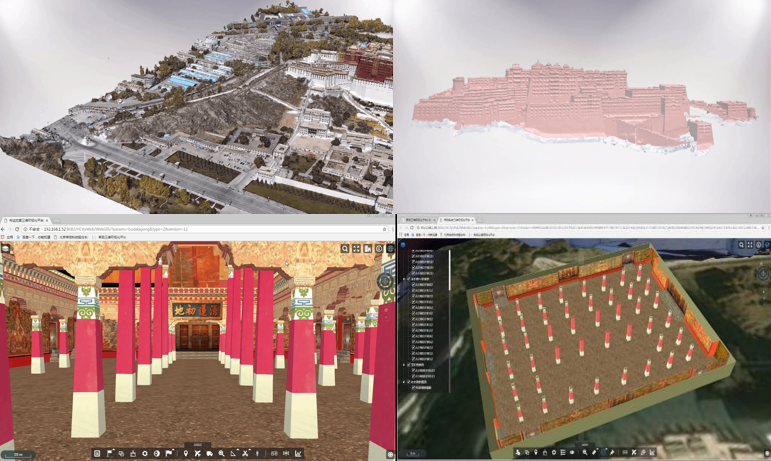The image size is (771, 461).
Task: Start the airplane flight tool in left toolbar
Action: [x=197, y=453]
